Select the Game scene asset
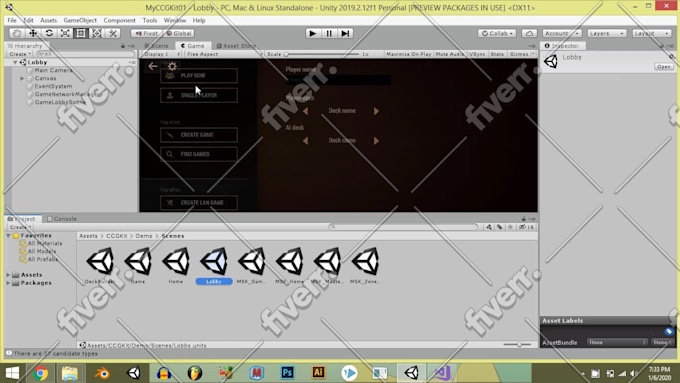The image size is (680, 383). click(138, 265)
